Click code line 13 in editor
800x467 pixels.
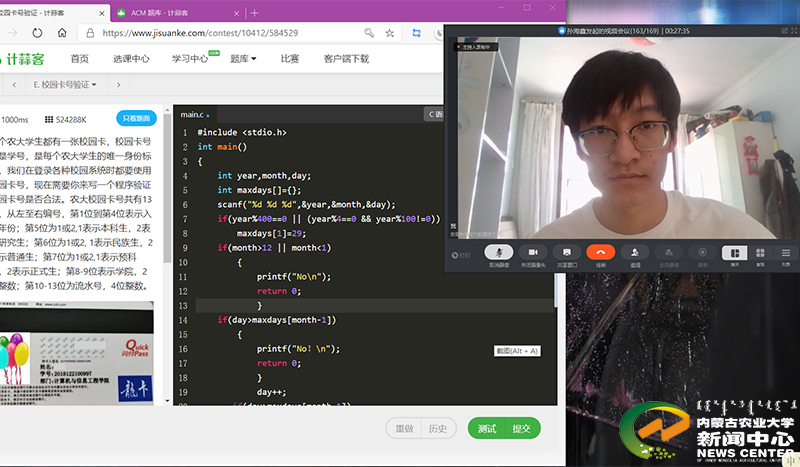[375, 306]
